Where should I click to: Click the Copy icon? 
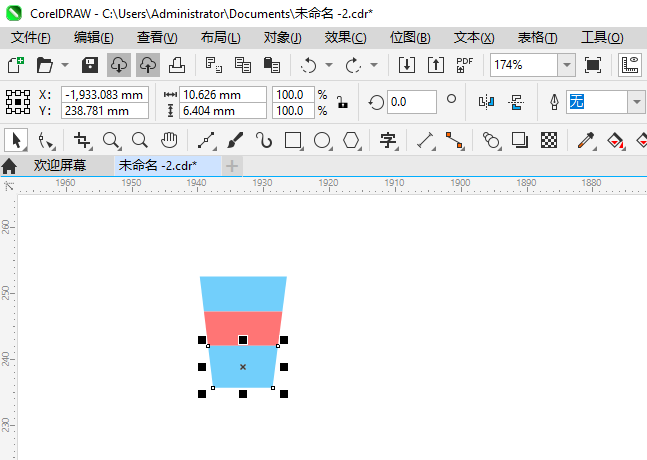click(x=243, y=65)
